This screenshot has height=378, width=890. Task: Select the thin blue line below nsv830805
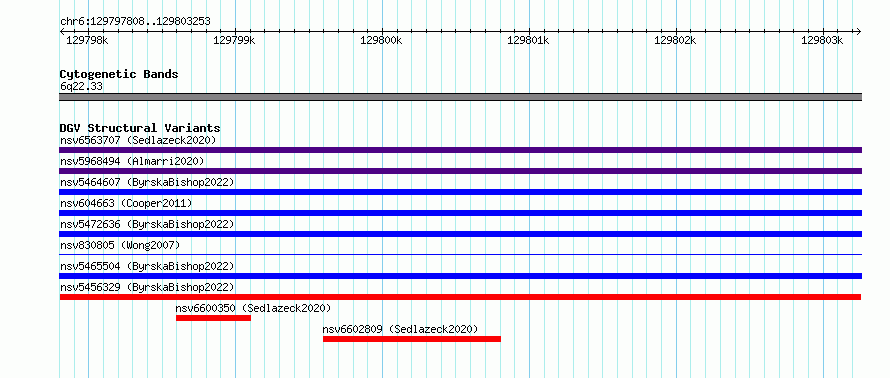[x=460, y=255]
